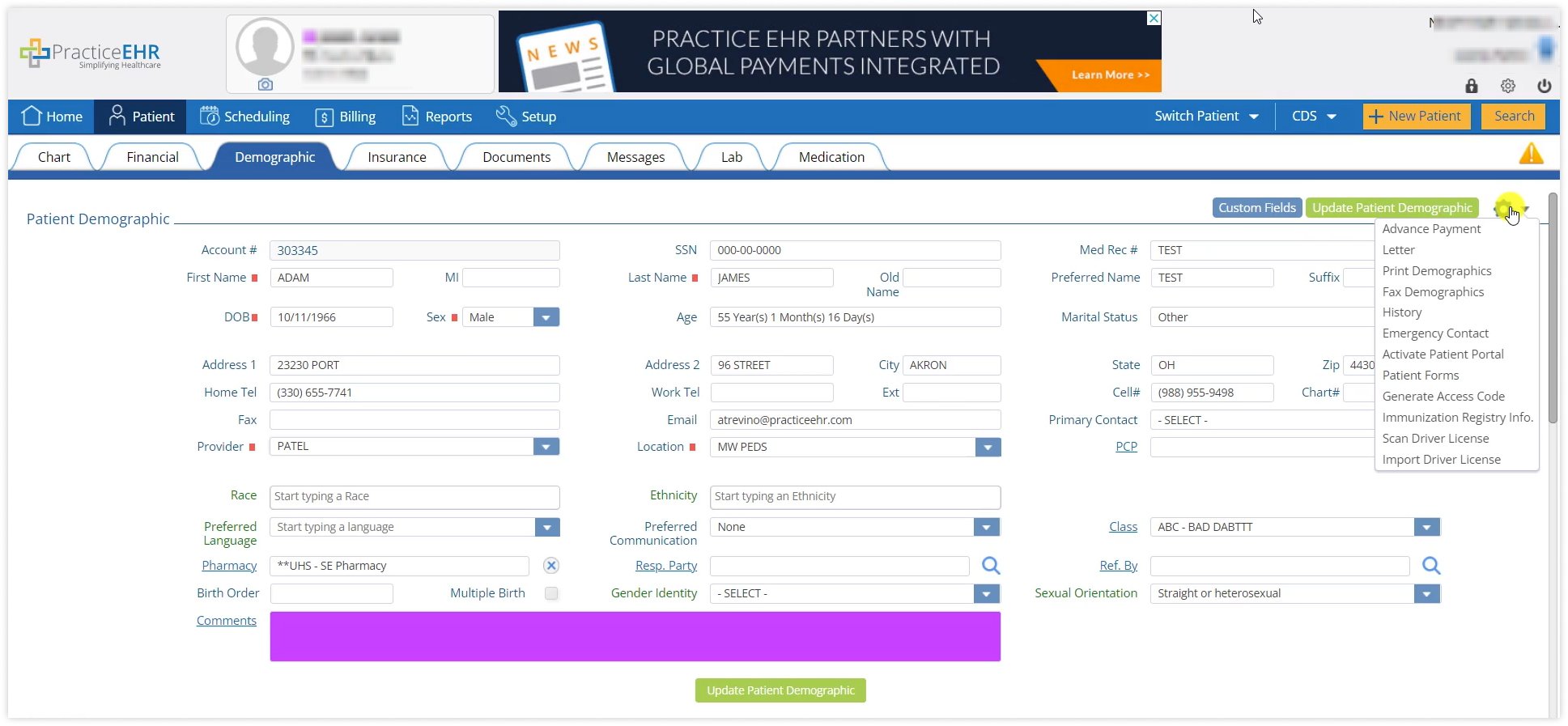Click the camera icon under patient photo
Screen dimensions: 1568x726
pyautogui.click(x=265, y=84)
